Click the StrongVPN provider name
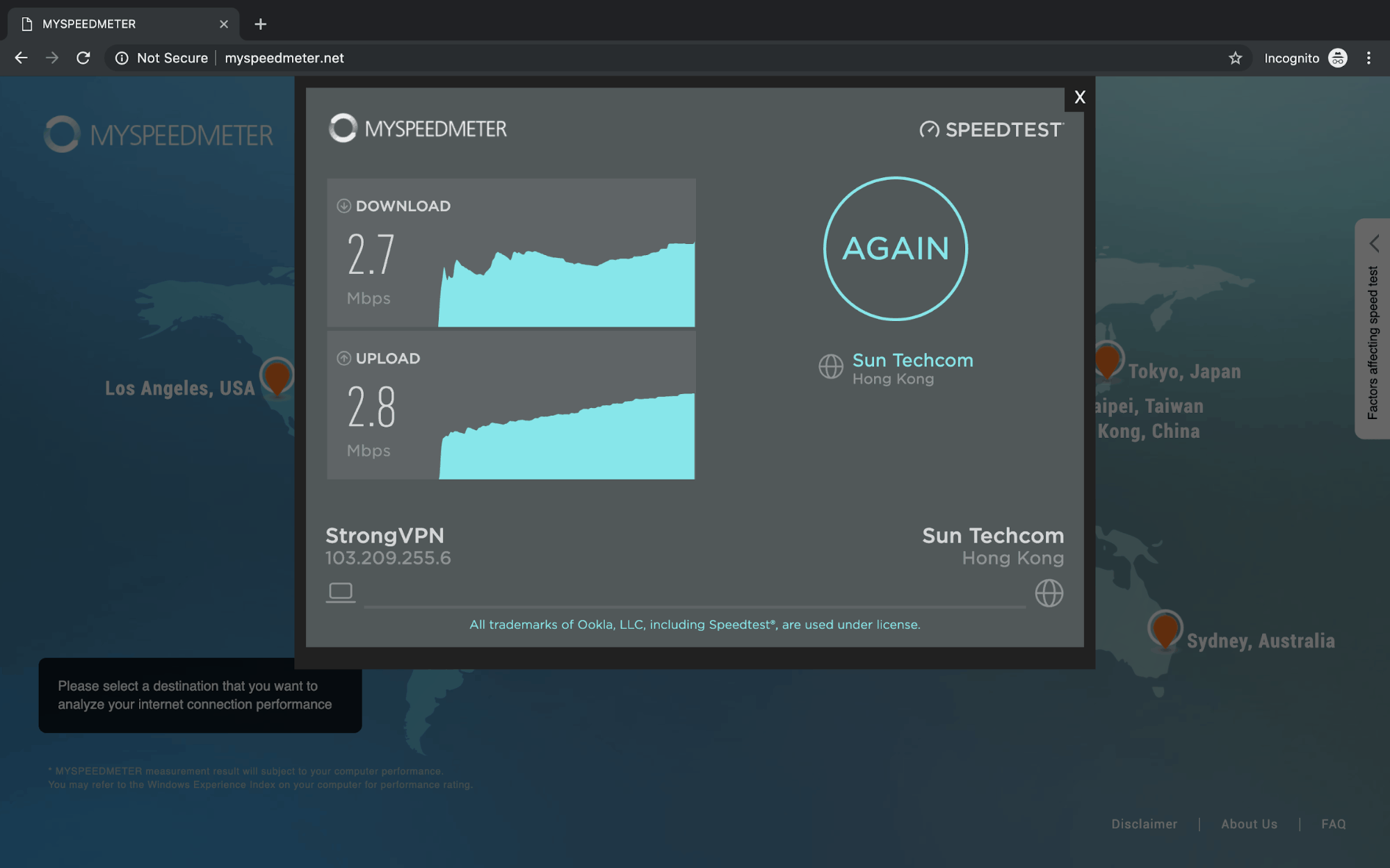This screenshot has height=868, width=1390. pos(385,535)
